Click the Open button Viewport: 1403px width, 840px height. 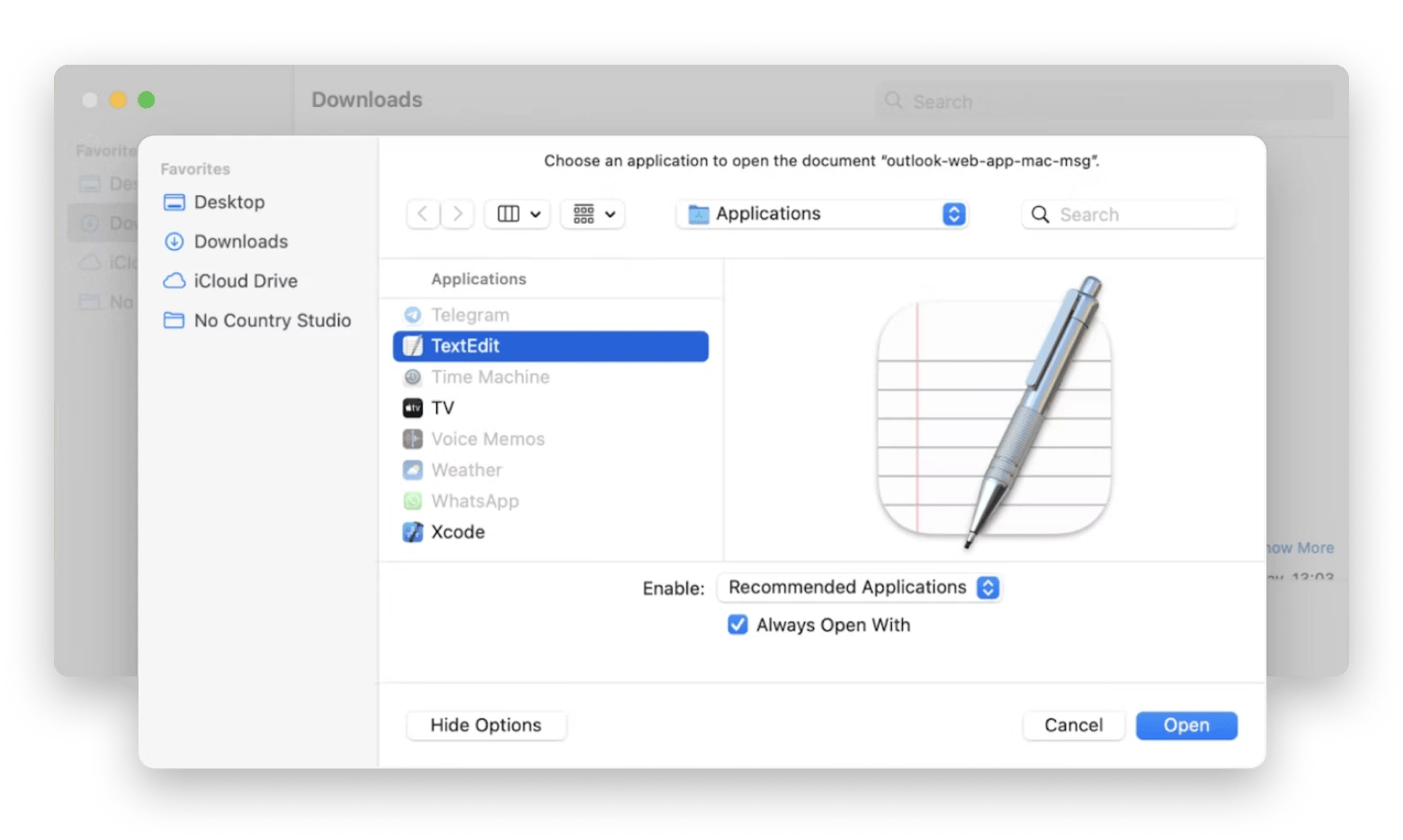tap(1186, 726)
